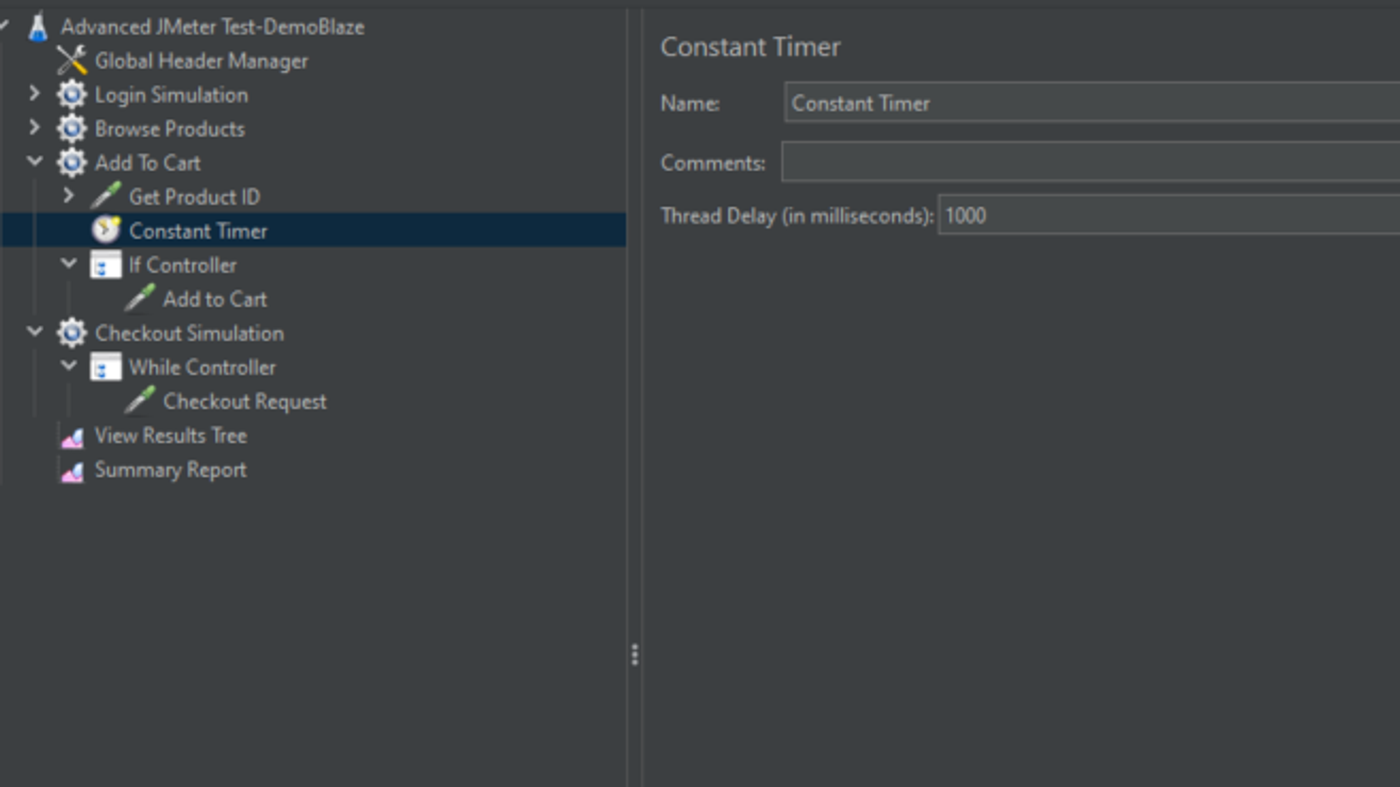The height and width of the screenshot is (787, 1400).
Task: Collapse the Checkout Simulation node
Action: [x=35, y=331]
